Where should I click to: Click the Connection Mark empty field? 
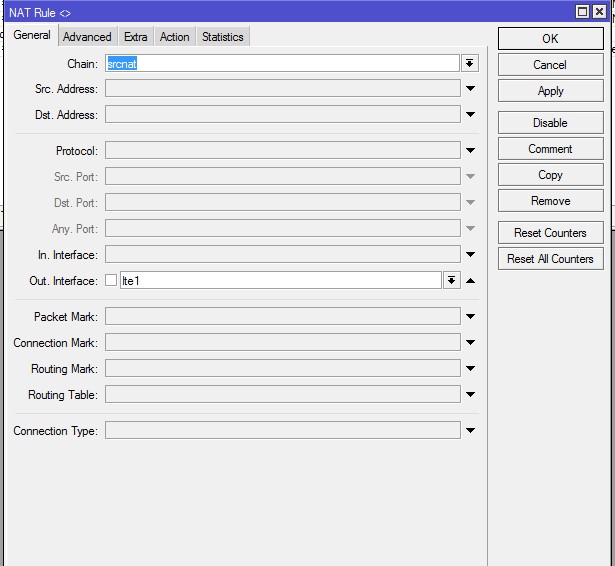(x=282, y=342)
